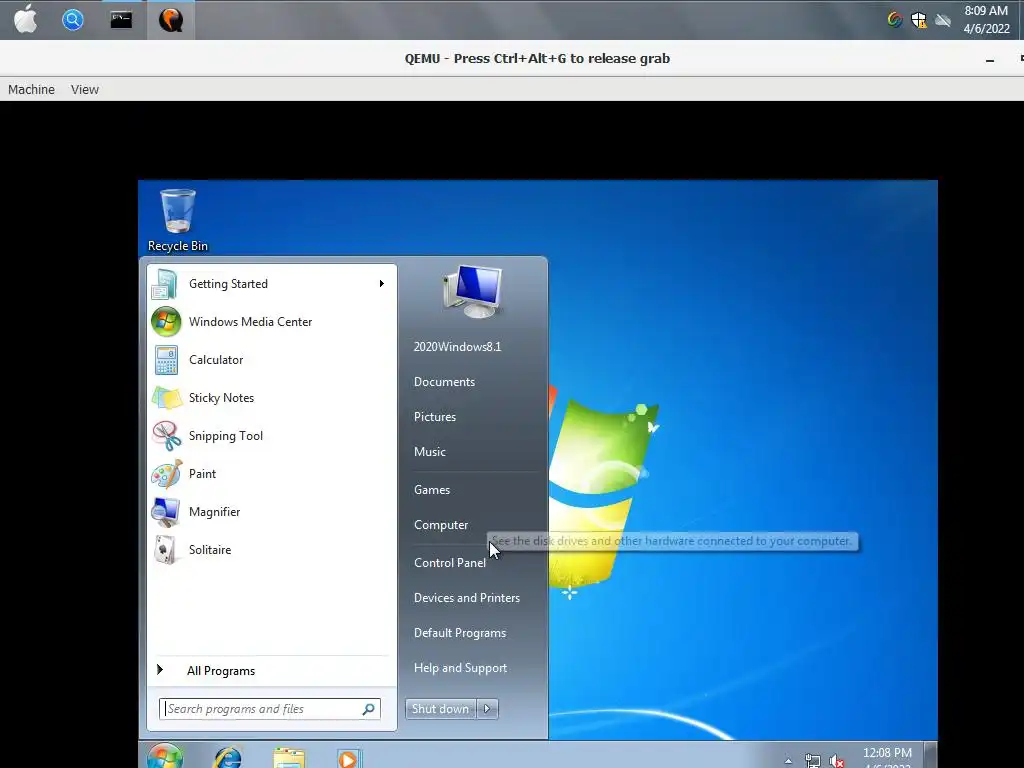
Task: Open the arrow menu beside Shut down
Action: click(x=487, y=709)
